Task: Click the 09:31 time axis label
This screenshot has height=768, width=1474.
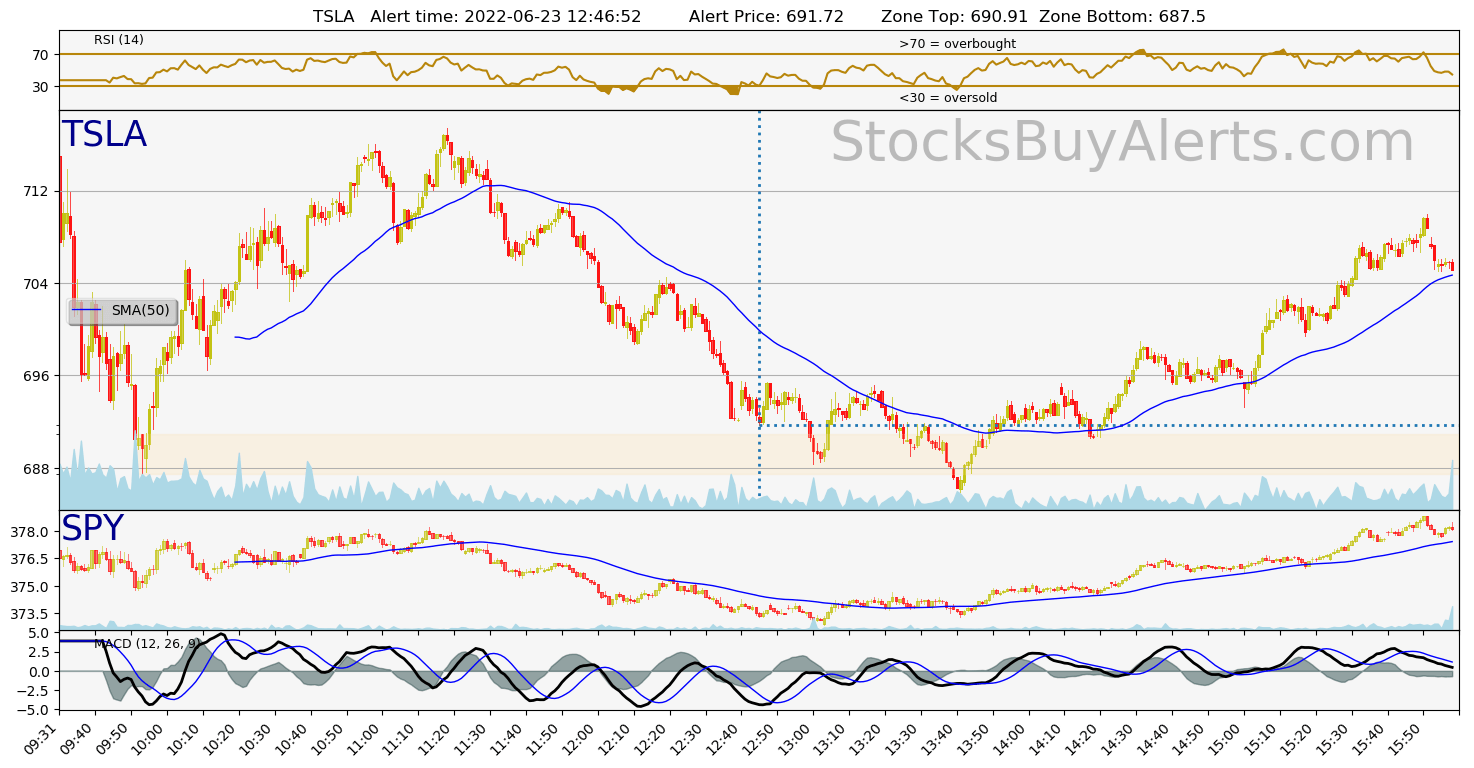Action: (44, 738)
